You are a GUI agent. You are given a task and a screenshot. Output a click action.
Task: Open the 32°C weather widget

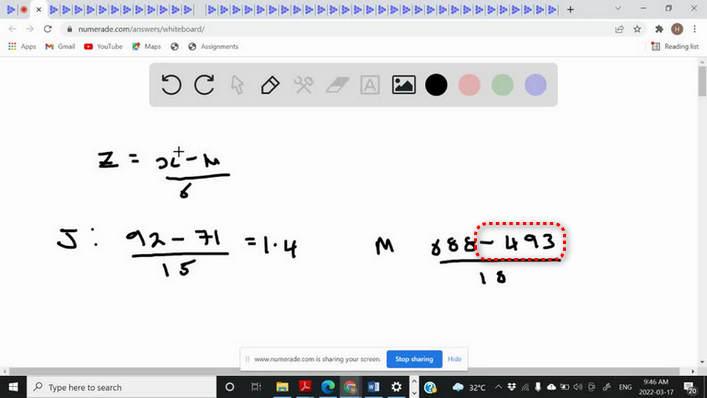469,387
